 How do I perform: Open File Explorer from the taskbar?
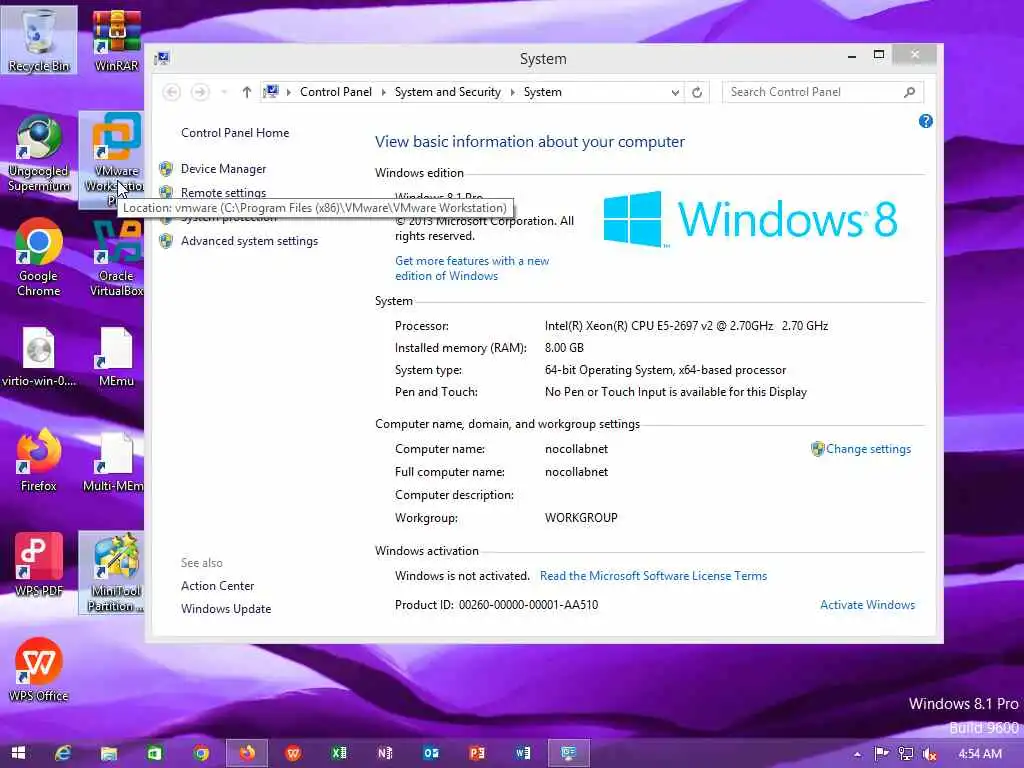109,754
